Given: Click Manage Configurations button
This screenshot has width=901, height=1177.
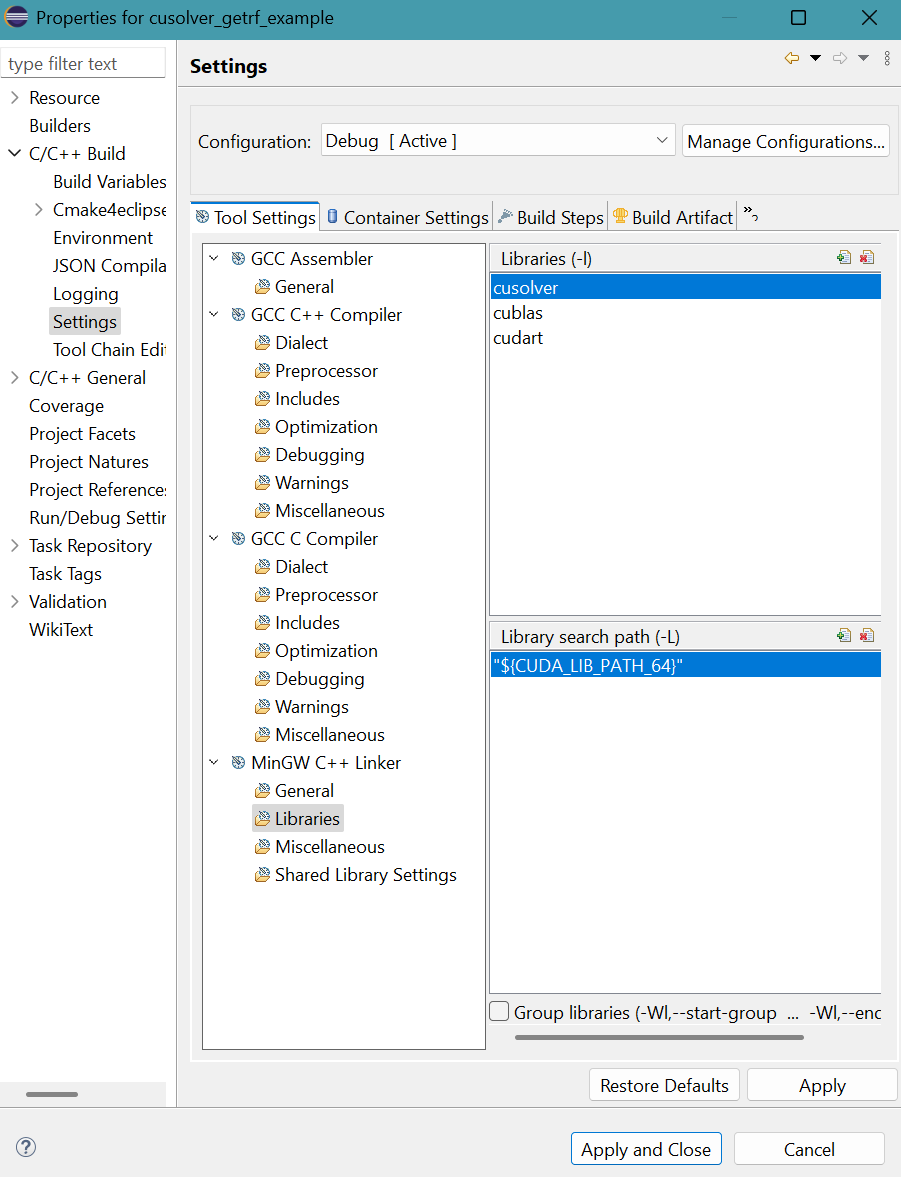Looking at the screenshot, I should coord(786,141).
